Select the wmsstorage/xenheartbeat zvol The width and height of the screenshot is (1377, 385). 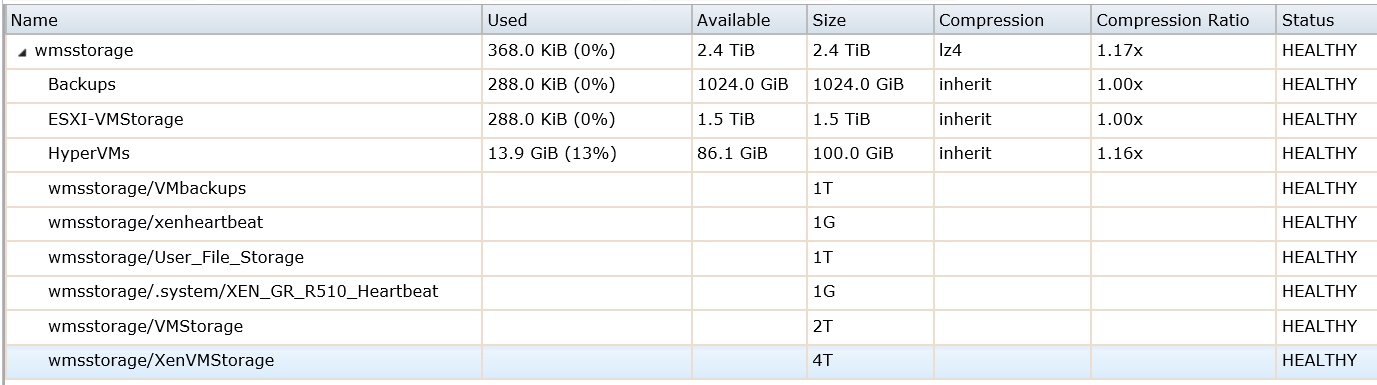[x=690, y=223]
